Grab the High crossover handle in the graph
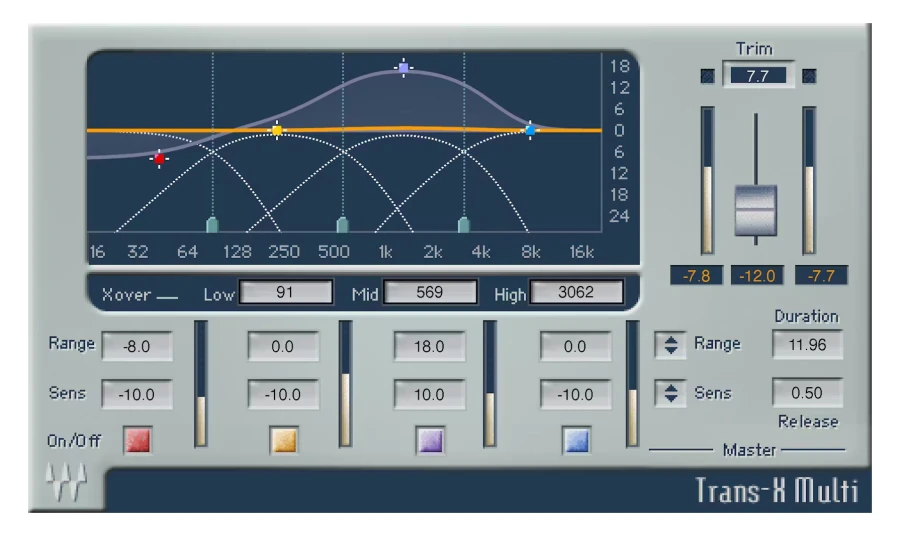Screen dimensions: 900x536 tap(464, 224)
